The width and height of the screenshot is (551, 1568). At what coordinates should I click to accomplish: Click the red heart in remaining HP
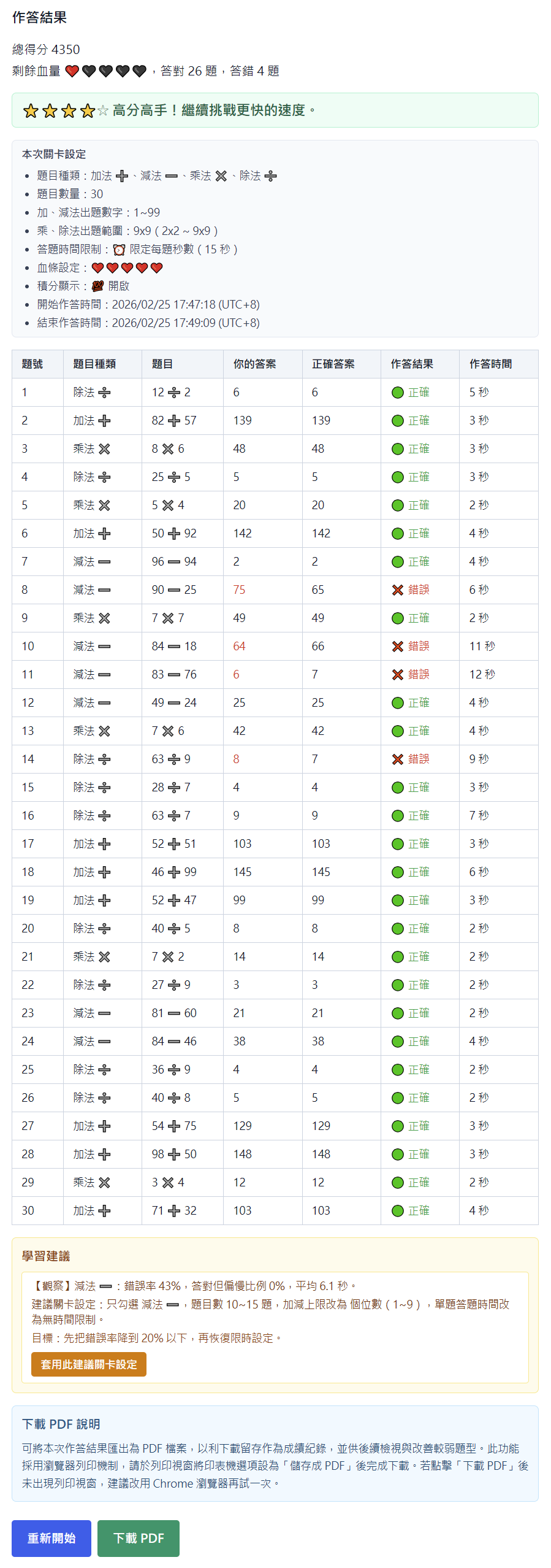click(x=72, y=71)
